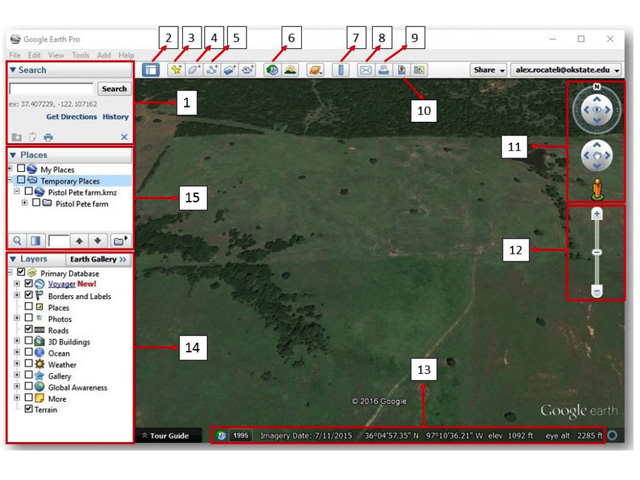
Task: Expand the Weather layer tree node
Action: (17, 365)
